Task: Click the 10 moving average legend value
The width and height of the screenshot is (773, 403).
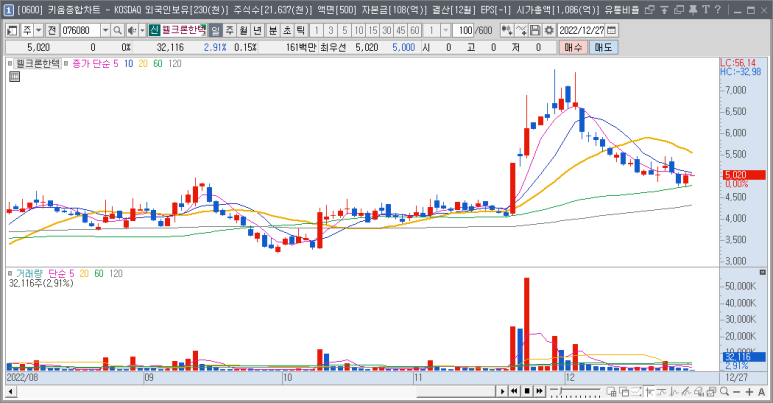Action: tap(129, 64)
